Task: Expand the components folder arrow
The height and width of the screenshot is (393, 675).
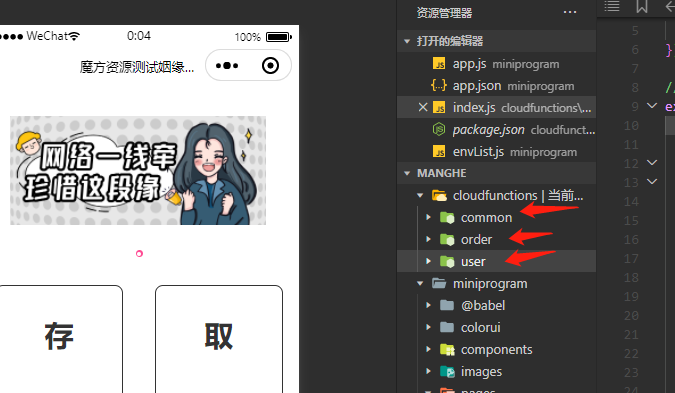Action: (428, 349)
